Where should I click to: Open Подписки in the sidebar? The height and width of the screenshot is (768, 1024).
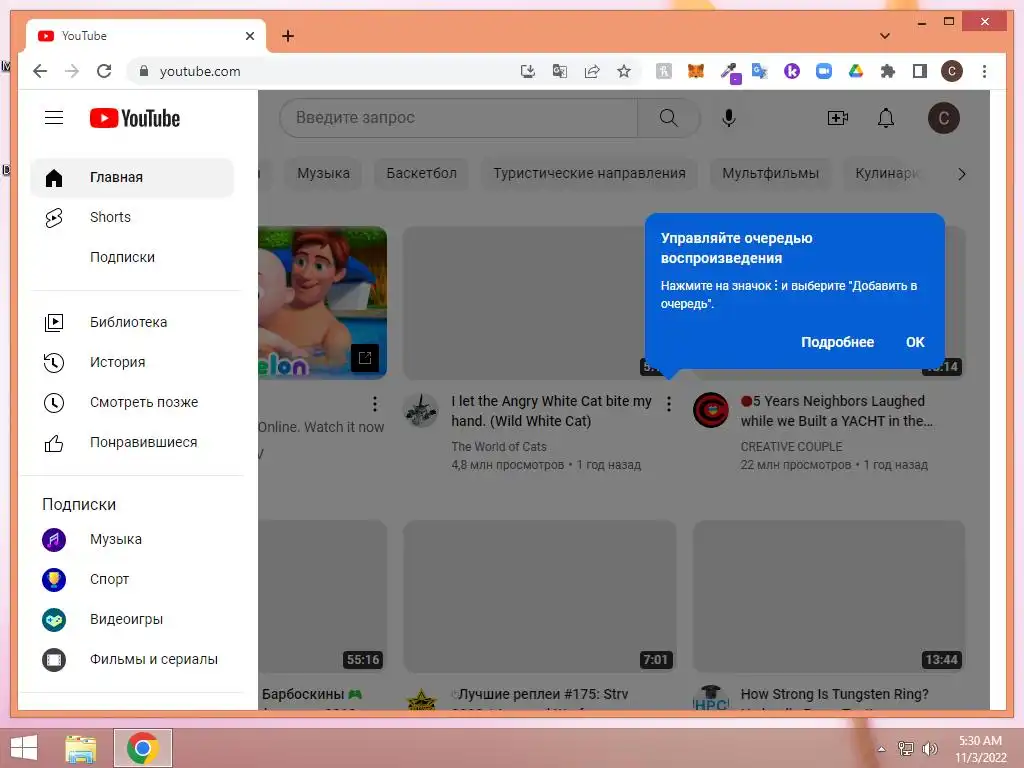coord(132,257)
